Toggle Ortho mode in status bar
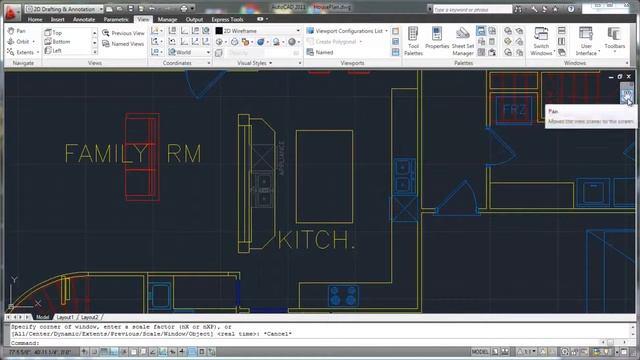This screenshot has height=360, width=640. coord(114,352)
